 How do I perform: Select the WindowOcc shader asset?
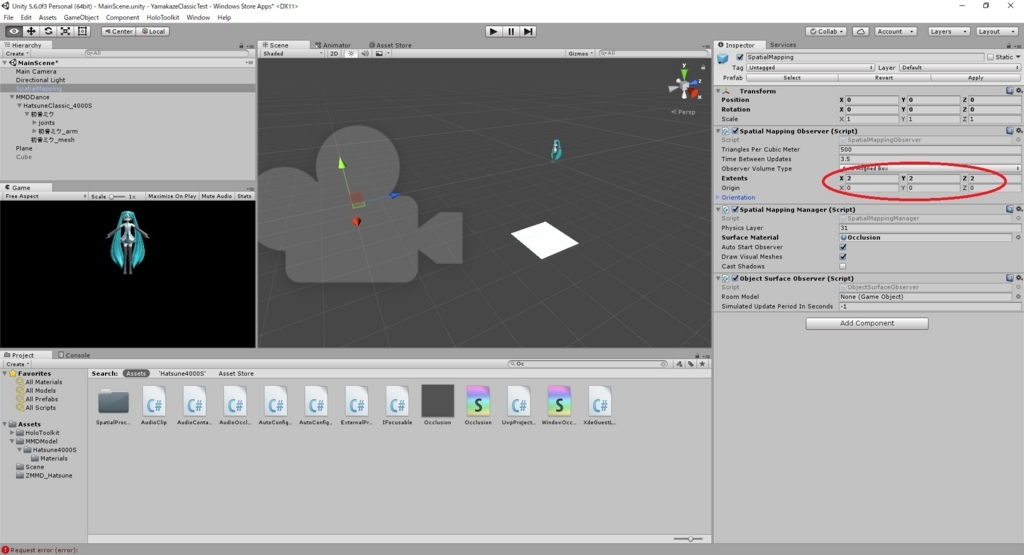pyautogui.click(x=559, y=406)
